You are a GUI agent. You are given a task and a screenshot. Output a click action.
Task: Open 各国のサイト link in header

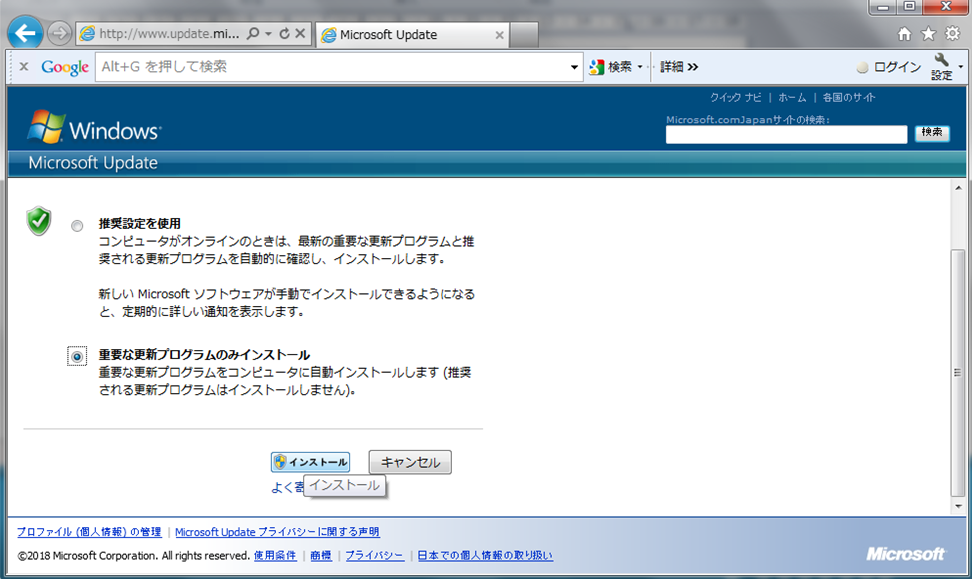849,97
